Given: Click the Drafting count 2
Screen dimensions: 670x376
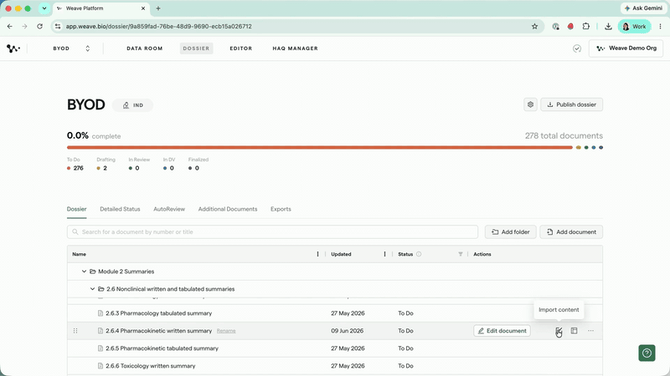Looking at the screenshot, I should pos(105,168).
